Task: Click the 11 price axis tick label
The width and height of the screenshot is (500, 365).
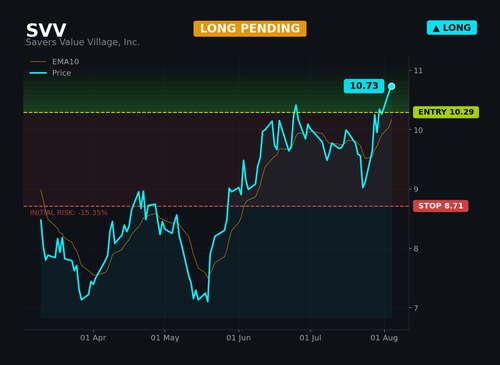Action: point(418,71)
